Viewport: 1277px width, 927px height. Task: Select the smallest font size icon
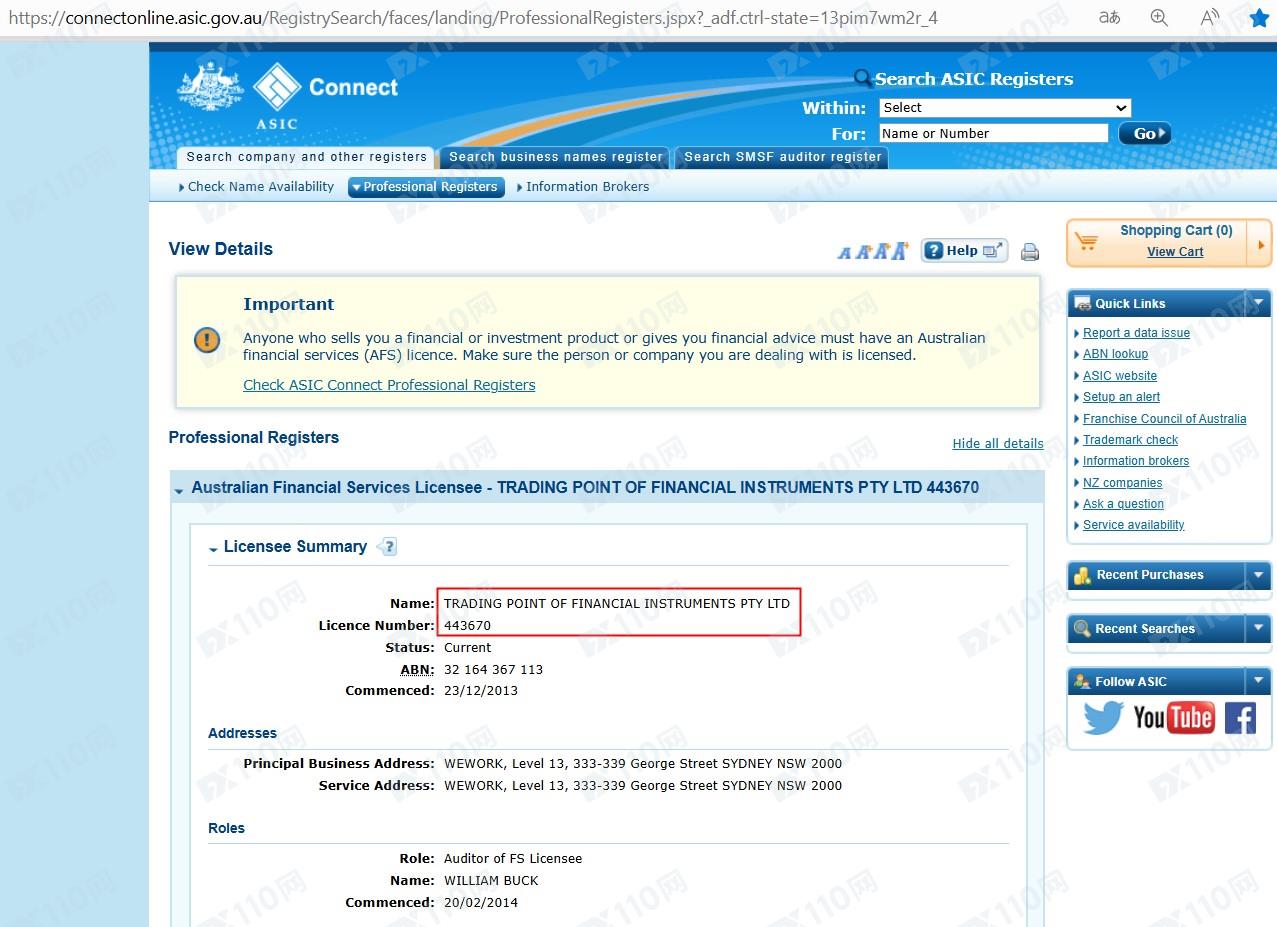click(x=844, y=253)
